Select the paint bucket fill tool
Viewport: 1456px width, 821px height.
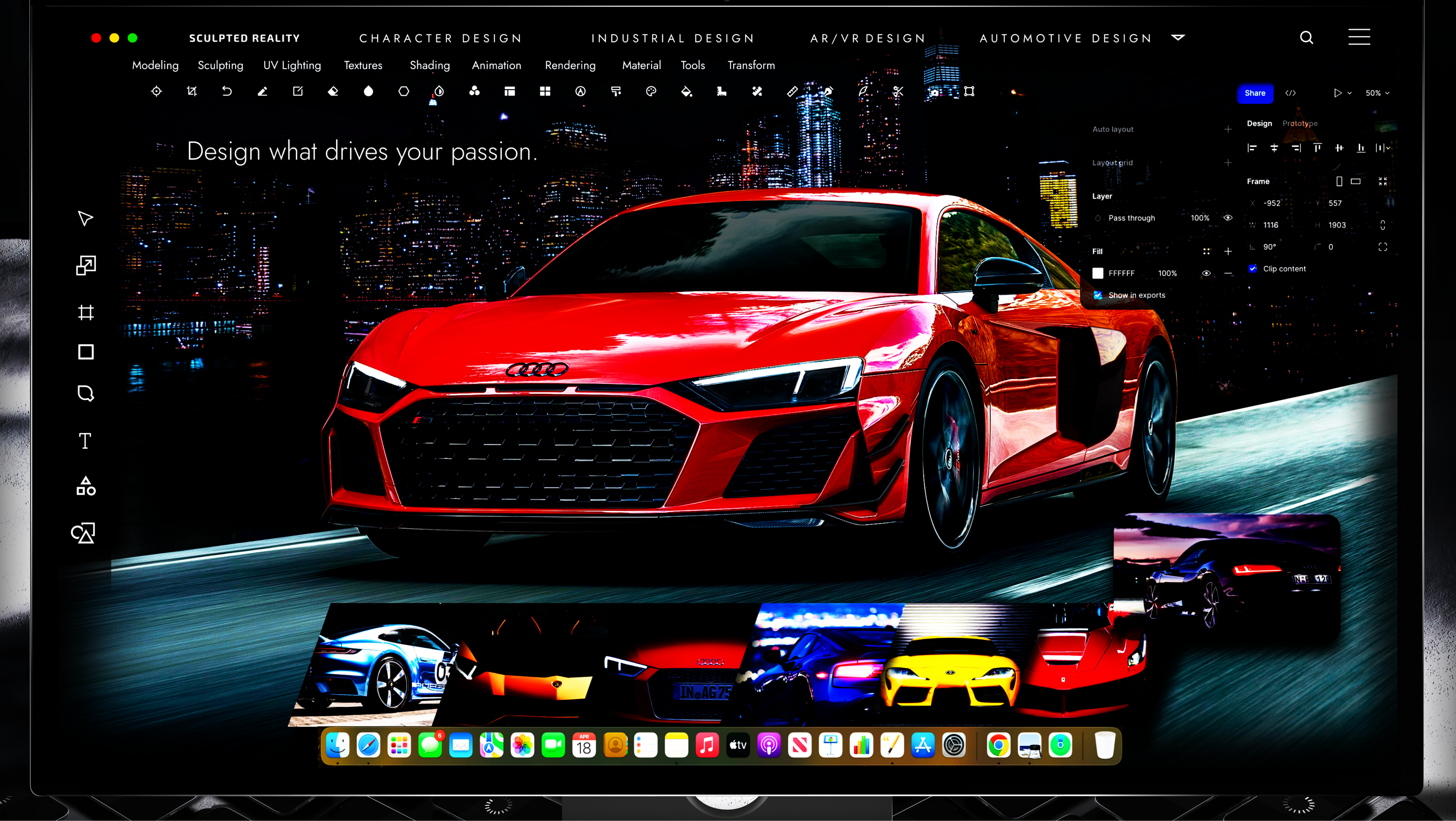[687, 91]
